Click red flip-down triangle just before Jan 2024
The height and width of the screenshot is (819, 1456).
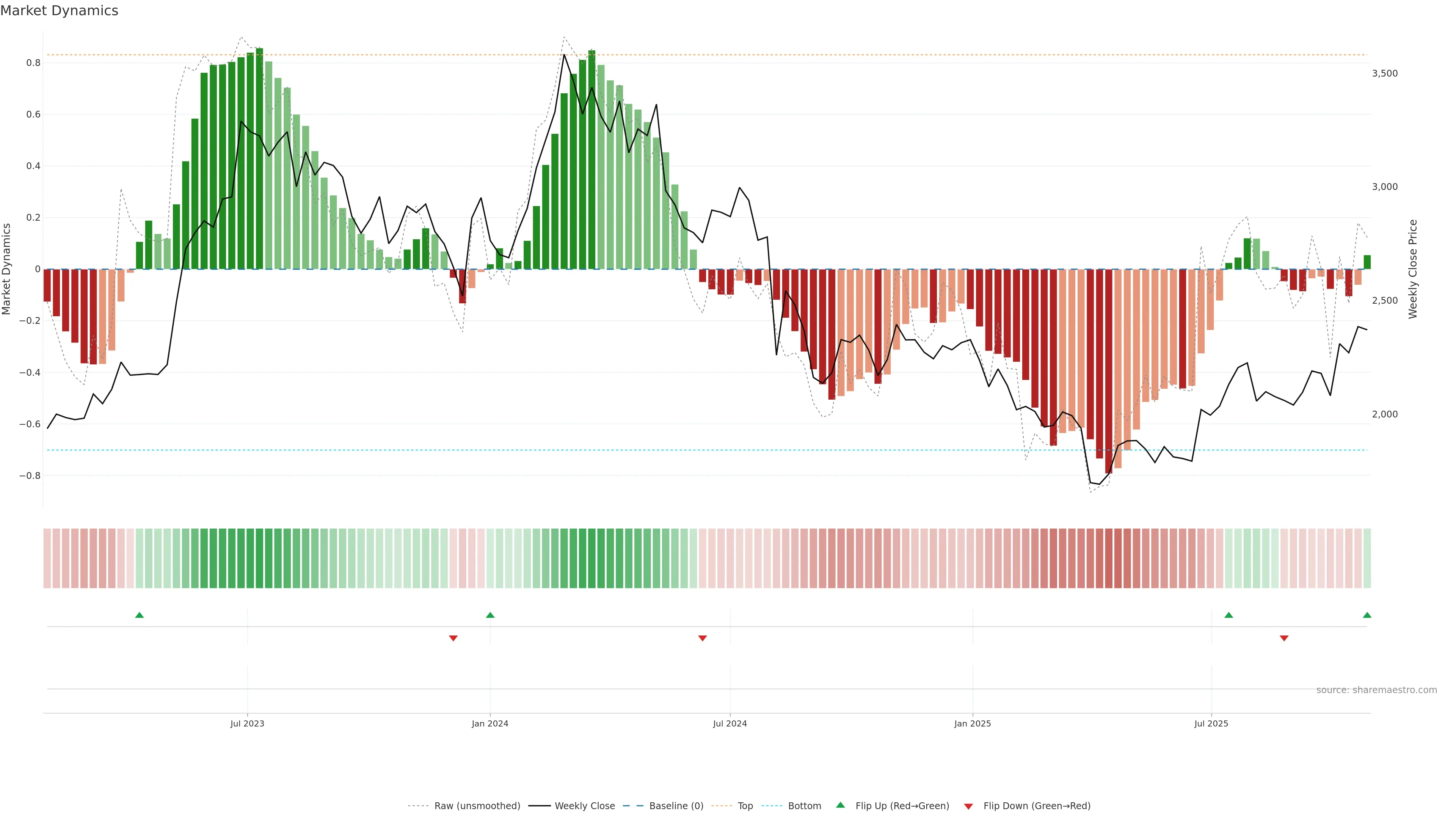(453, 638)
